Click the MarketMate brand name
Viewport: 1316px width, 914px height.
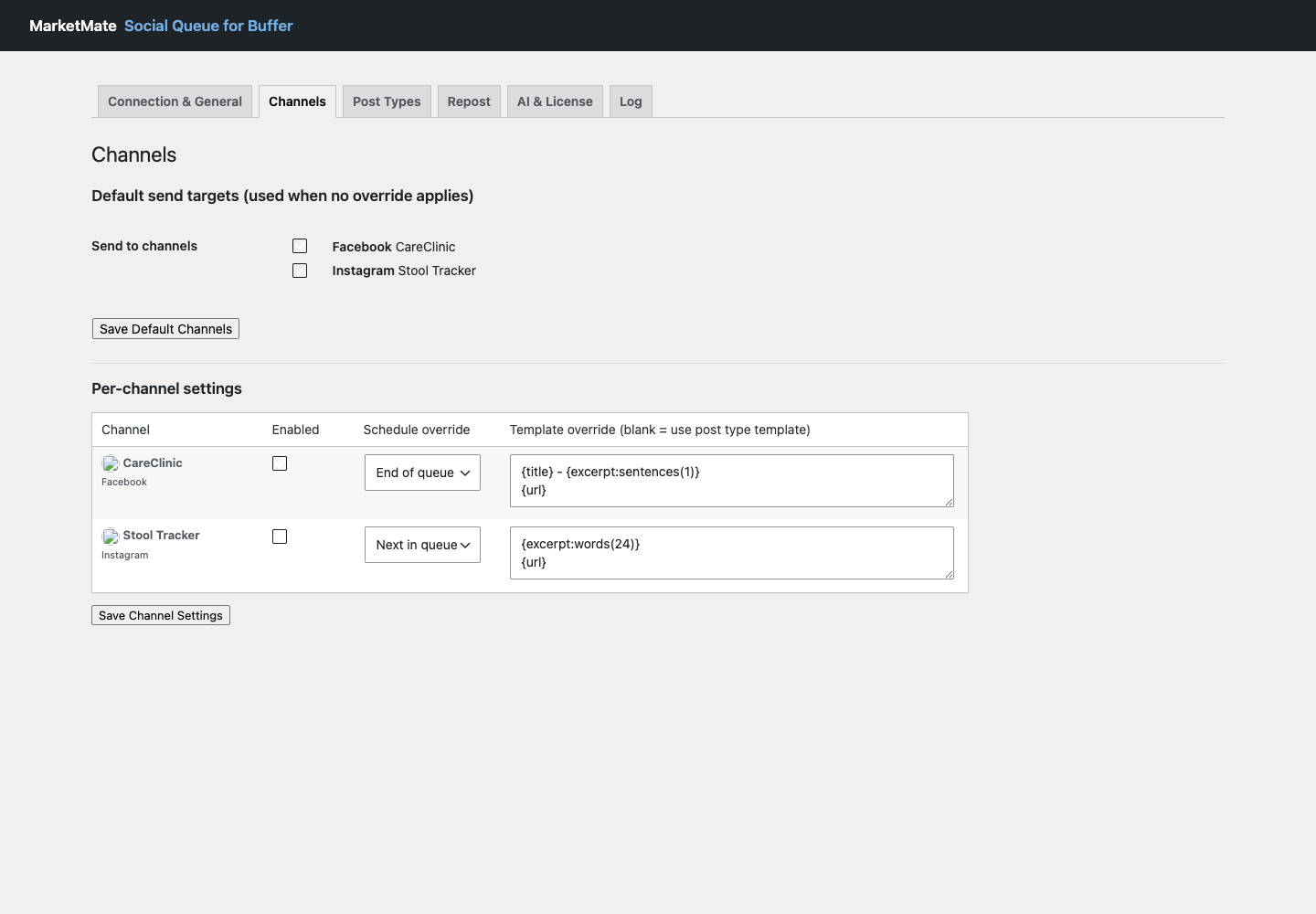pos(73,26)
